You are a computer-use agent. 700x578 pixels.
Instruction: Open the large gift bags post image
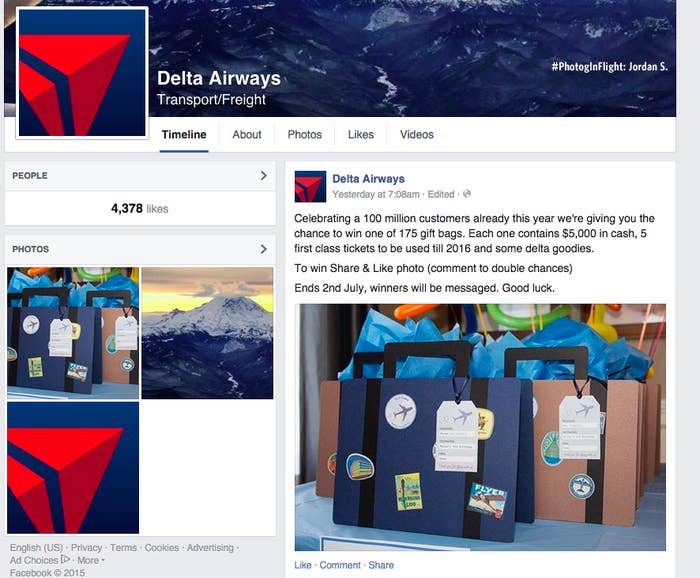click(480, 427)
